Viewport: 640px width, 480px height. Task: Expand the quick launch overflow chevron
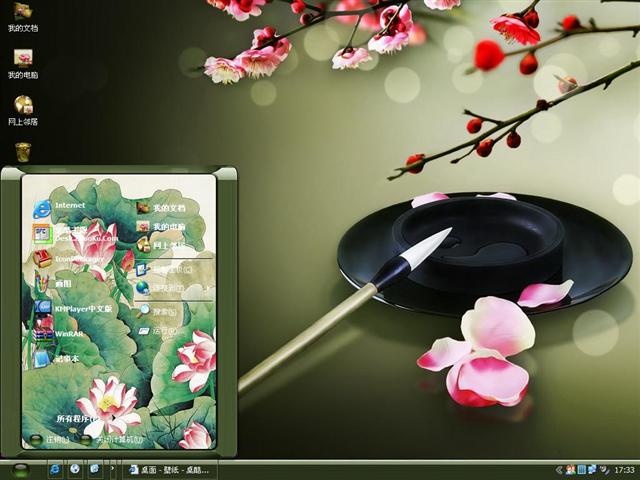click(x=112, y=469)
